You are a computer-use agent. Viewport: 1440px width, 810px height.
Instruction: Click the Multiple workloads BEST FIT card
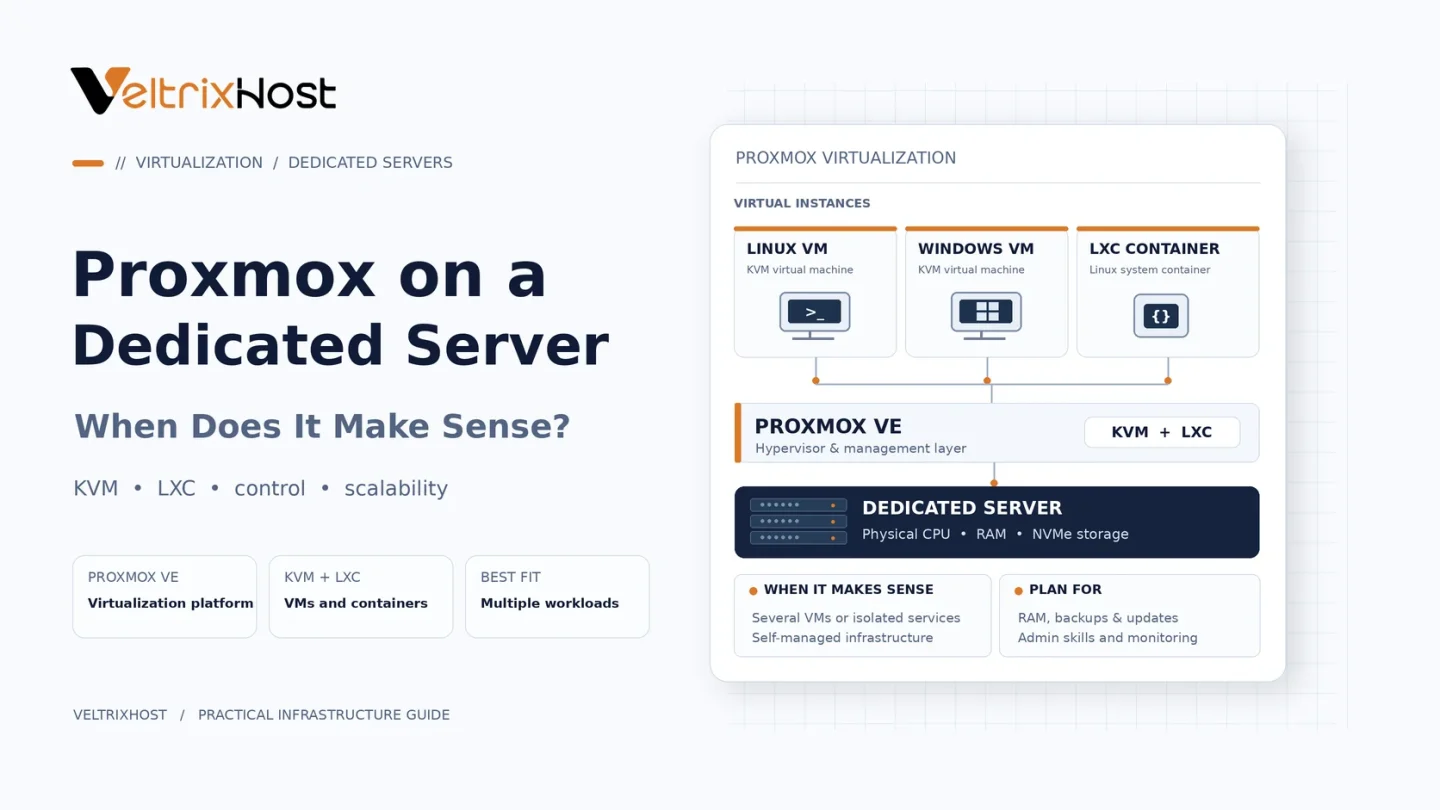tap(557, 596)
